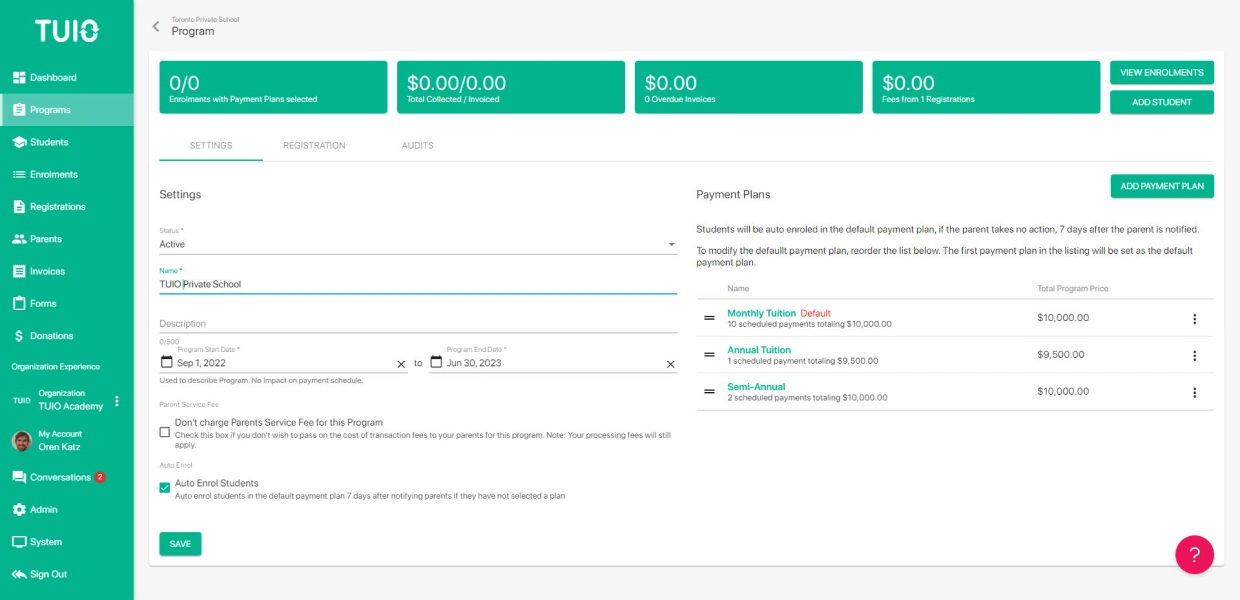This screenshot has width=1240, height=600.
Task: Open Dashboard from the sidebar
Action: coord(66,78)
